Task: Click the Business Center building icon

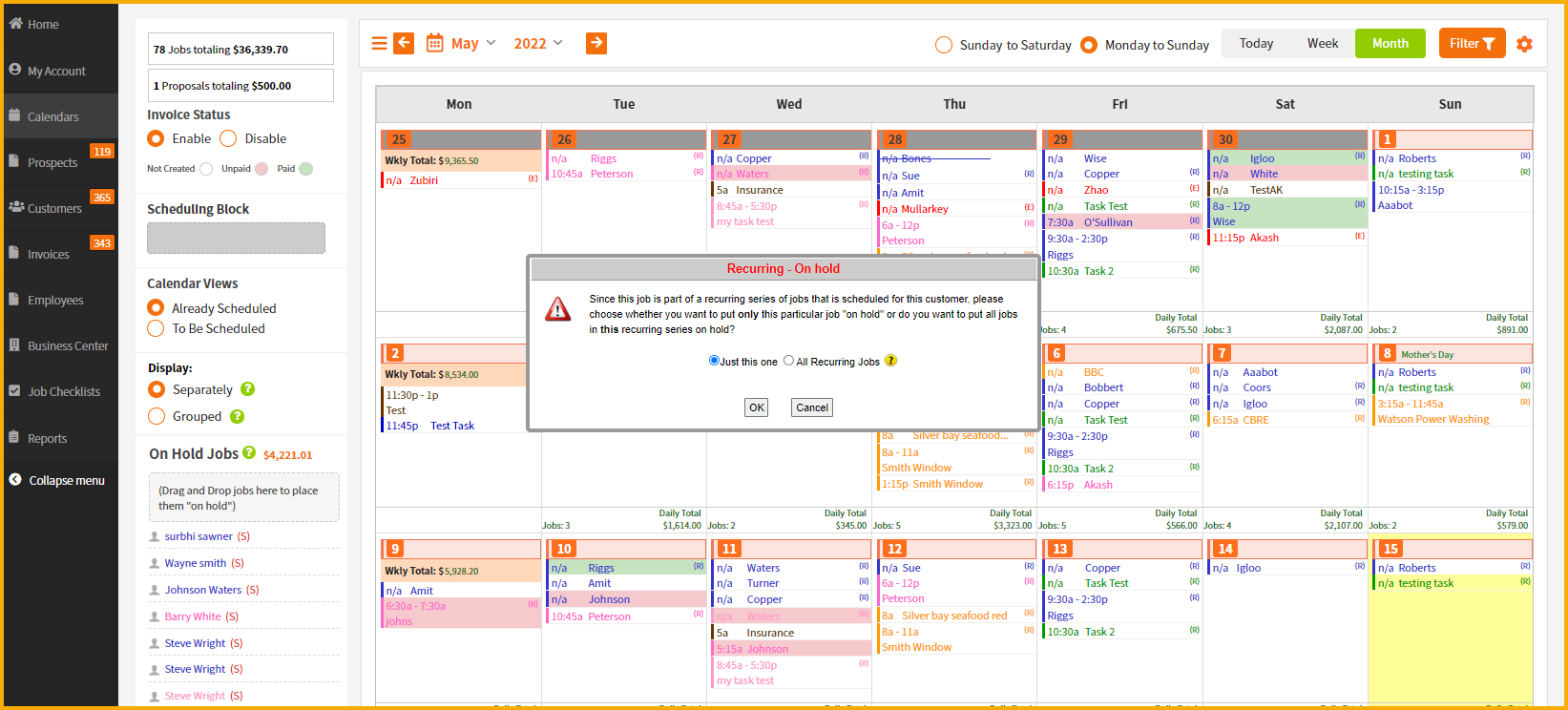Action: click(14, 345)
